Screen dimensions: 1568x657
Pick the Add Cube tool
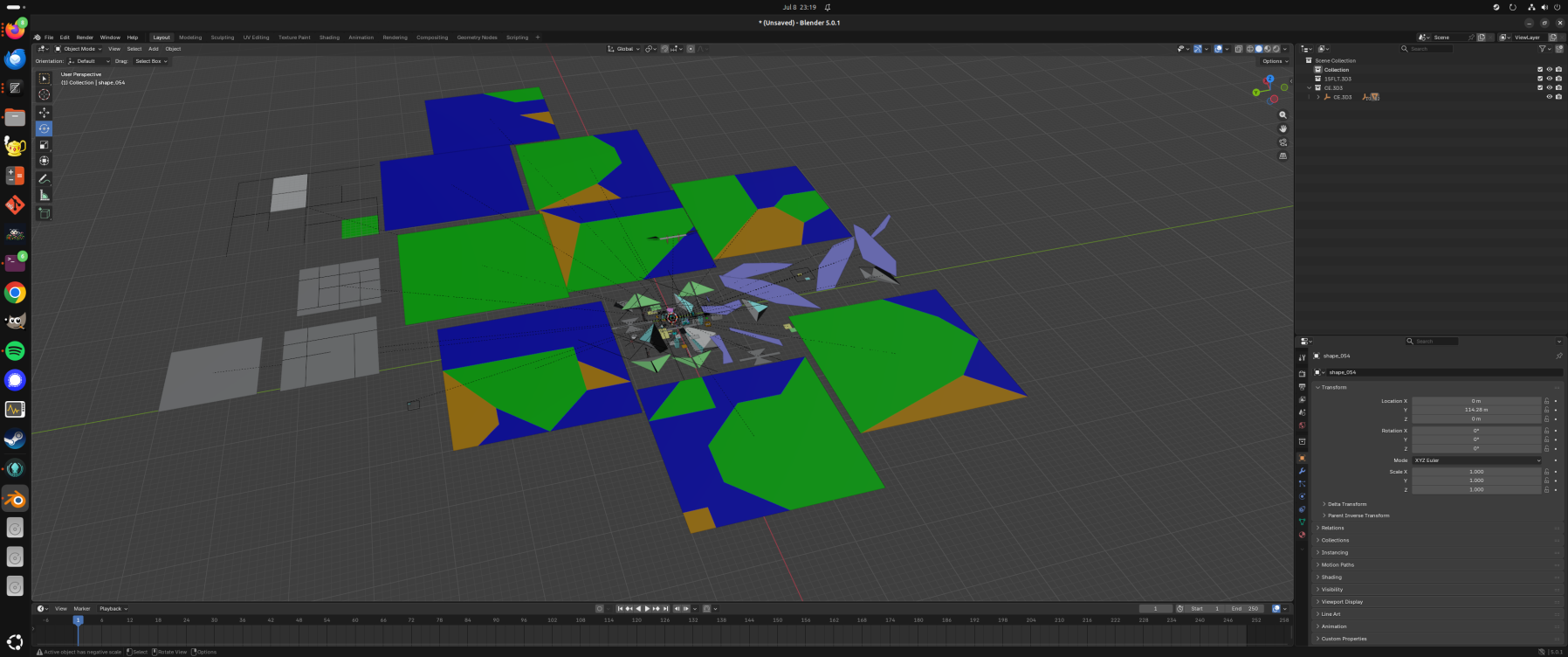tap(44, 213)
